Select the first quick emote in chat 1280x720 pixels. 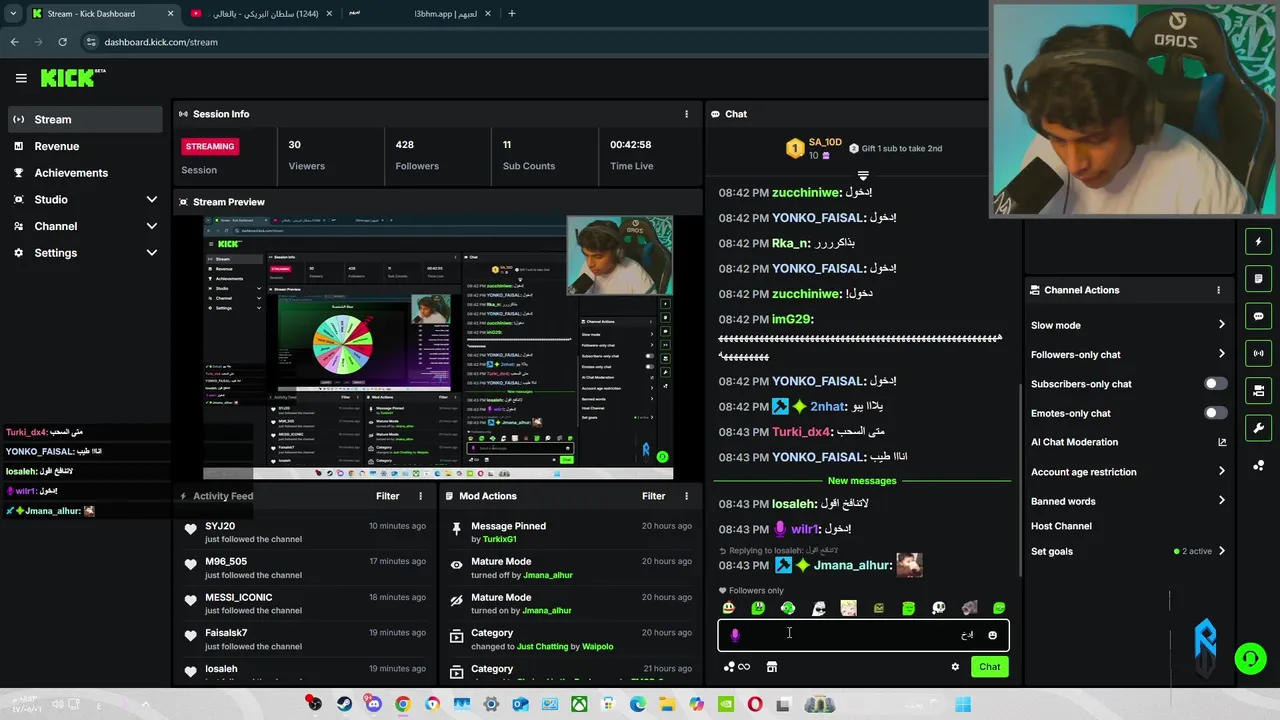point(728,608)
